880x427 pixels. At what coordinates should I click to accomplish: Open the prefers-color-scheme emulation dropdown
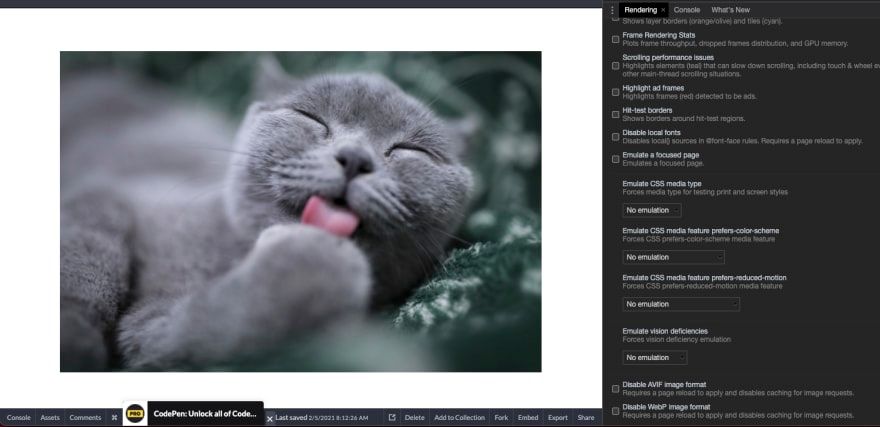point(673,257)
